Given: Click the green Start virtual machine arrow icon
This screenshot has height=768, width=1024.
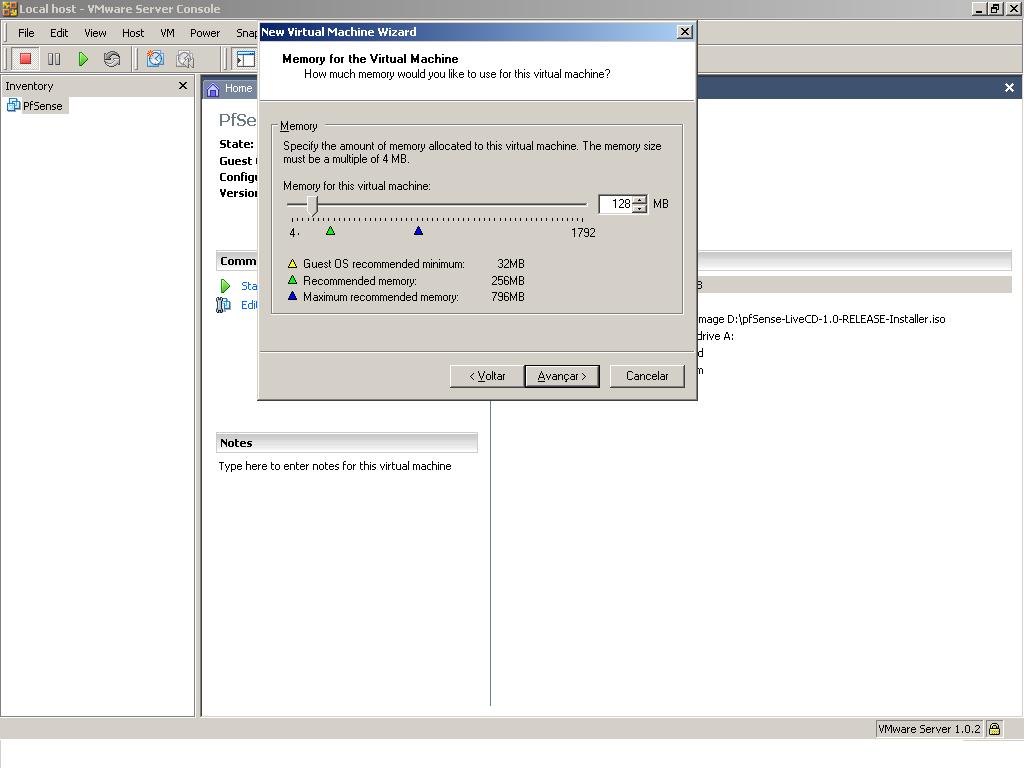Looking at the screenshot, I should pos(225,286).
